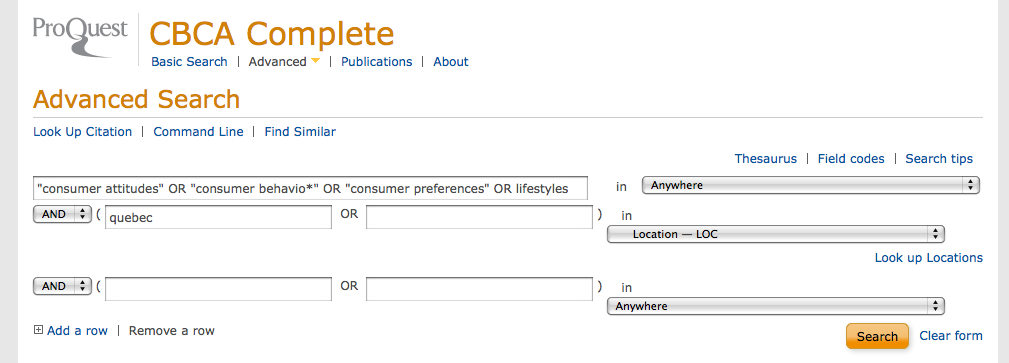1009x363 pixels.
Task: Open the bottom row Anywhere dropdown
Action: click(x=775, y=306)
